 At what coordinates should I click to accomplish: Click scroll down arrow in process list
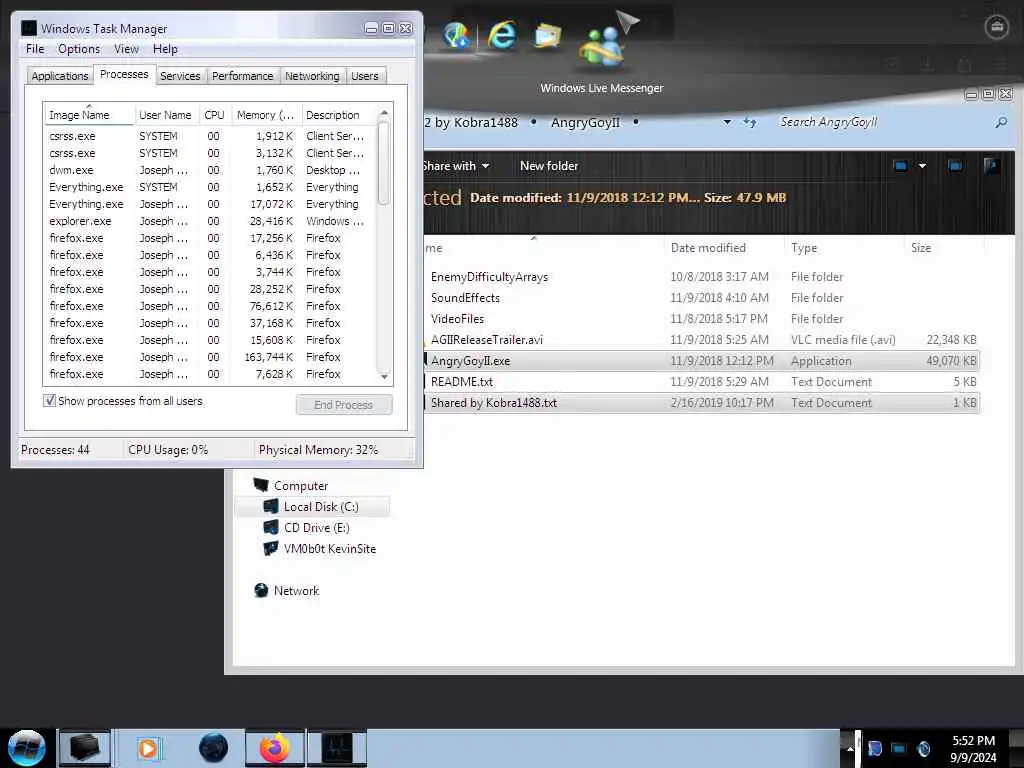point(384,376)
